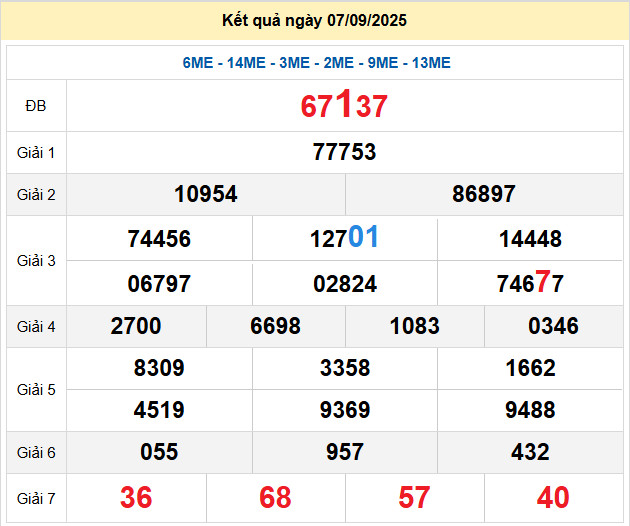Viewport: 630px width, 526px height.
Task: Select third prize number 74677
Action: click(530, 282)
